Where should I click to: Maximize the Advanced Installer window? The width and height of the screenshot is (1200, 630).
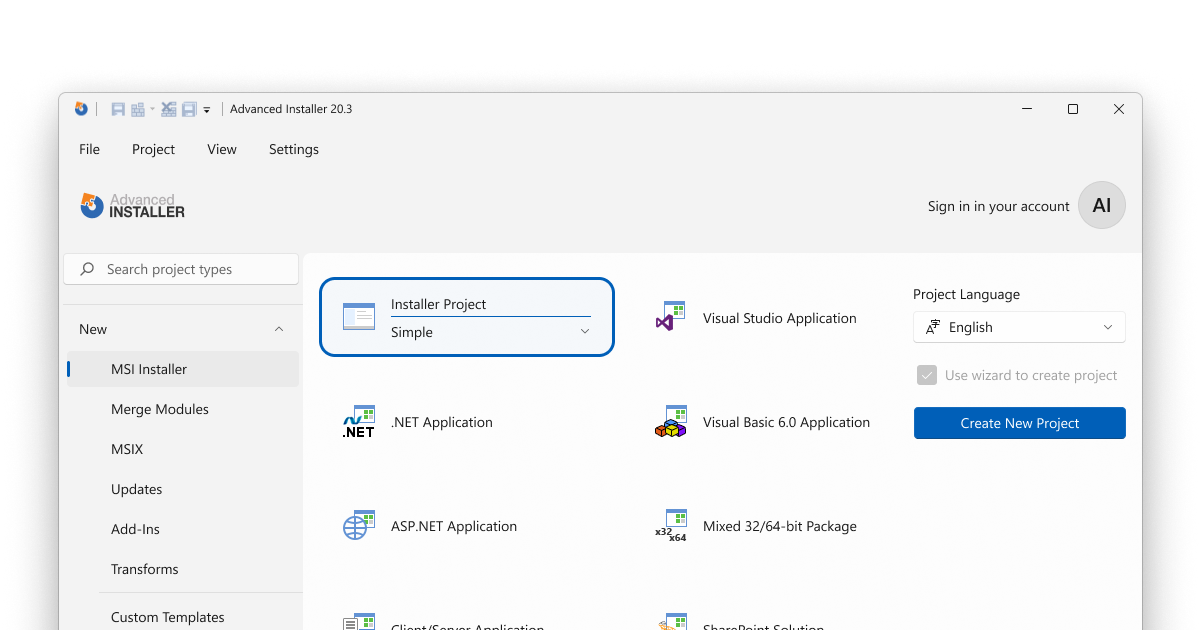(1073, 109)
